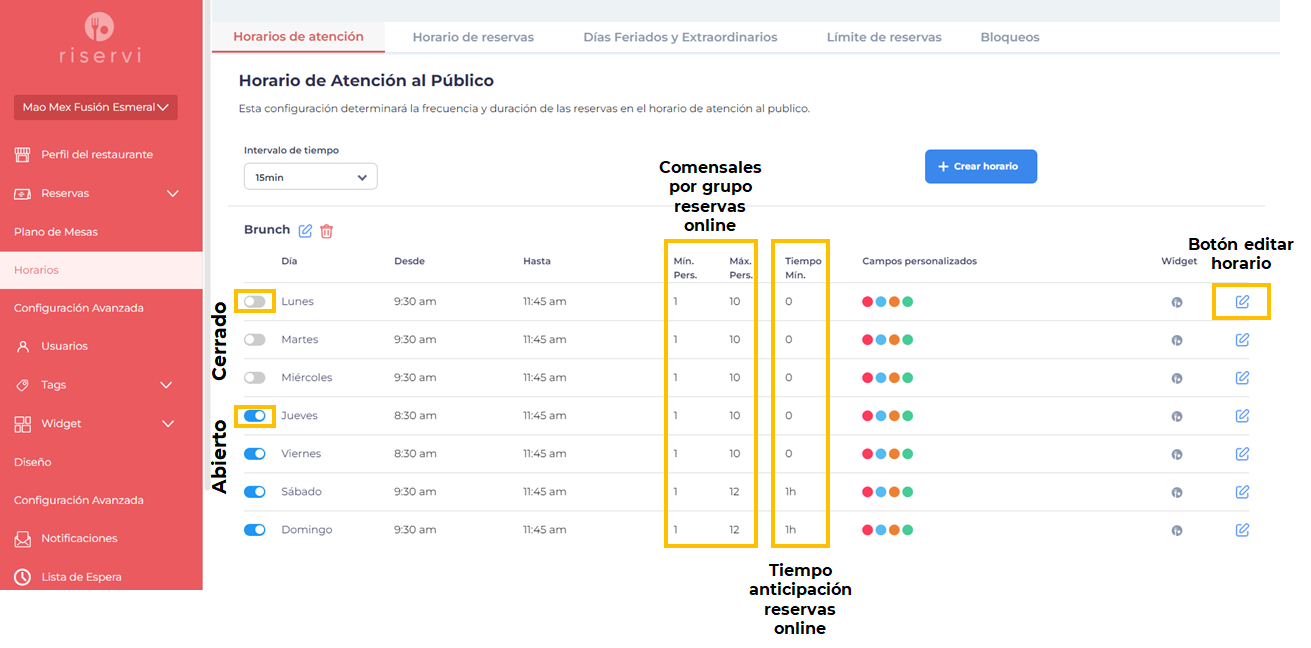1311x648 pixels.
Task: Edit the Lunes schedule row
Action: (x=1242, y=302)
